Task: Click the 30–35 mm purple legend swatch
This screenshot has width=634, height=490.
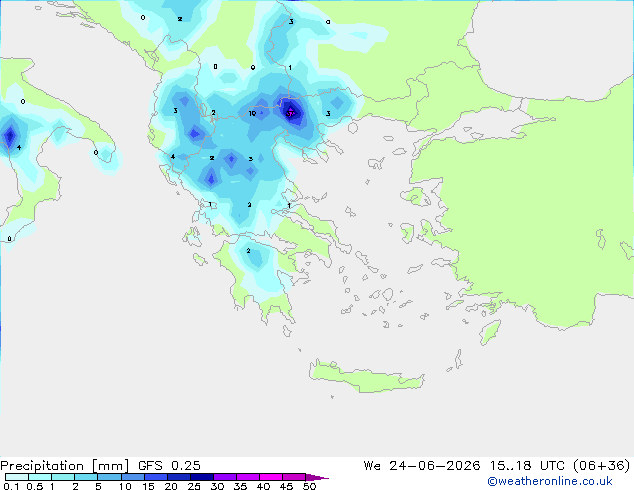Action: (225, 477)
